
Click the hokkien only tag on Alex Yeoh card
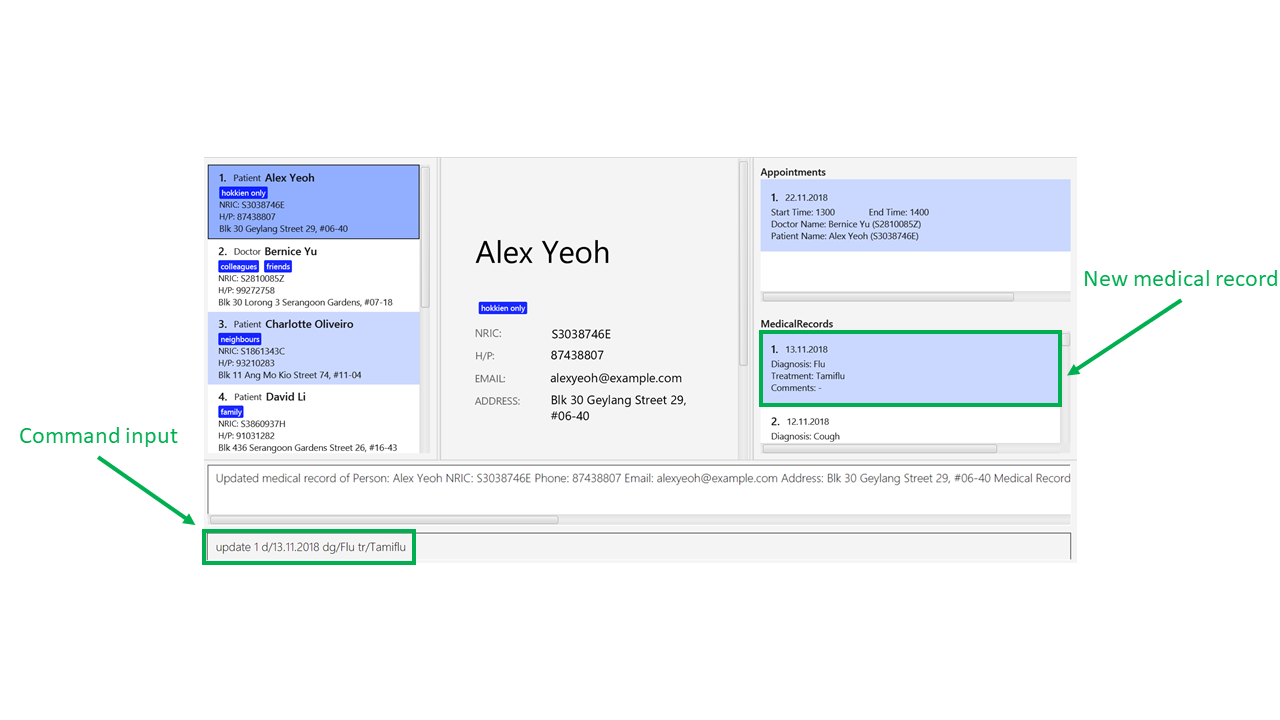tap(243, 193)
